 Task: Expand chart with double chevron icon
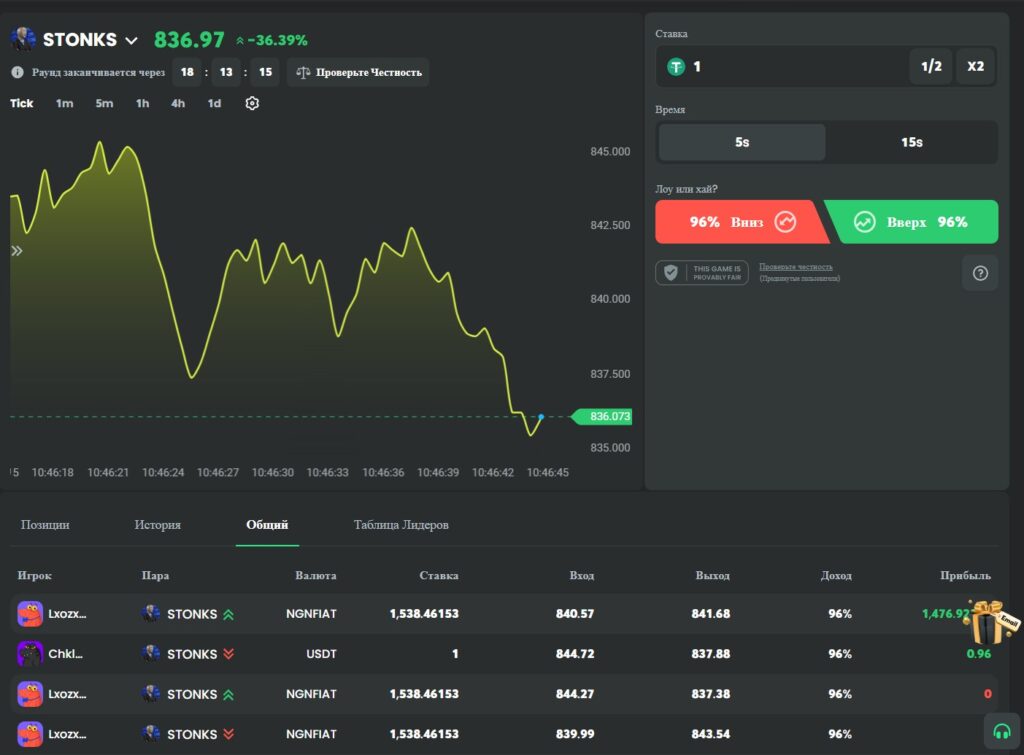(x=17, y=251)
